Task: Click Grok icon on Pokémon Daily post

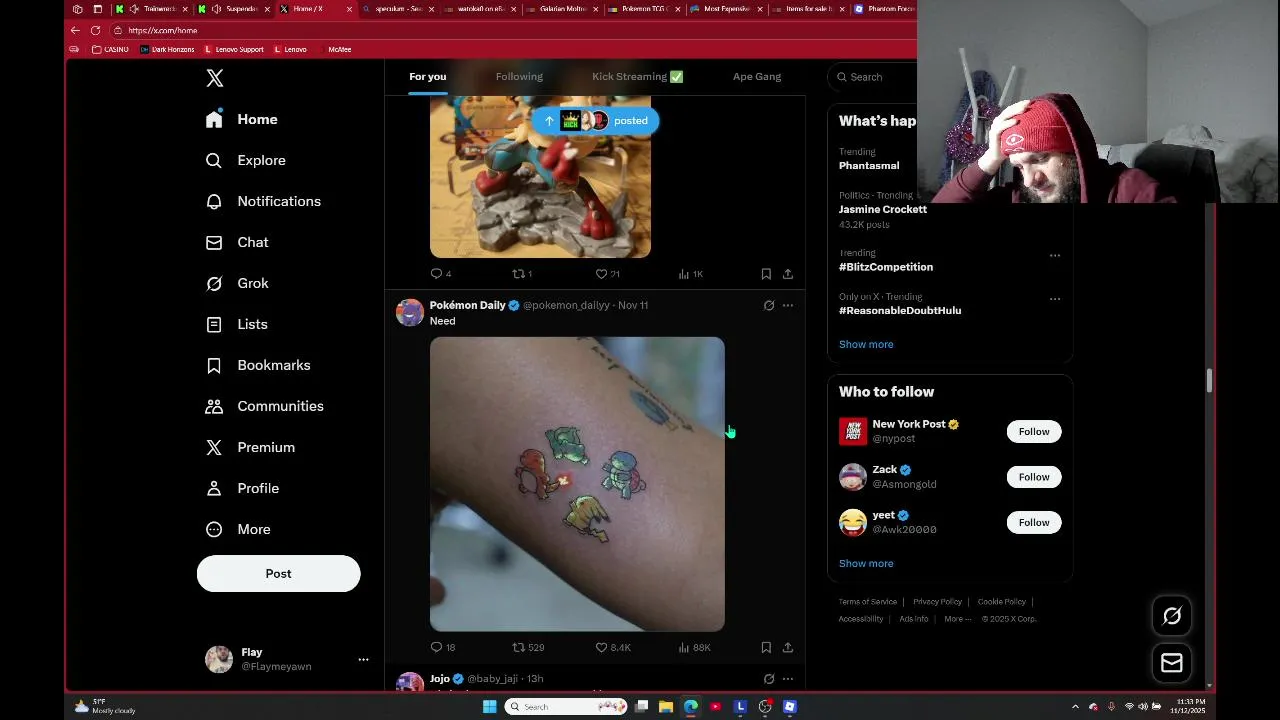Action: coord(769,305)
